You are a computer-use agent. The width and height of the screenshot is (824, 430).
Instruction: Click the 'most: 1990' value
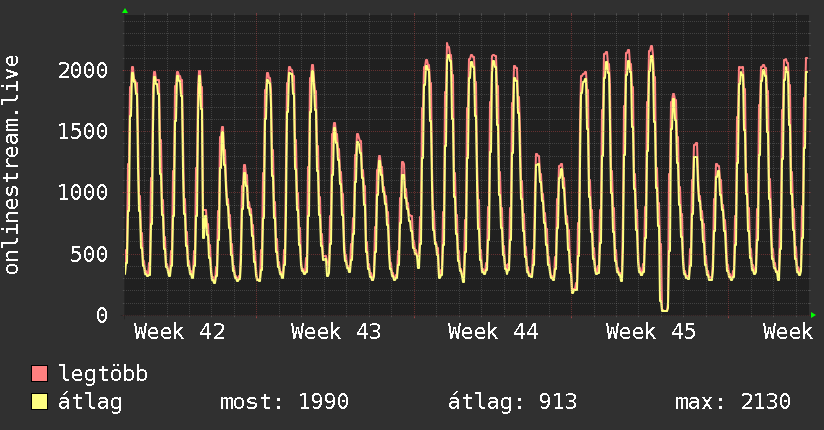pyautogui.click(x=284, y=402)
